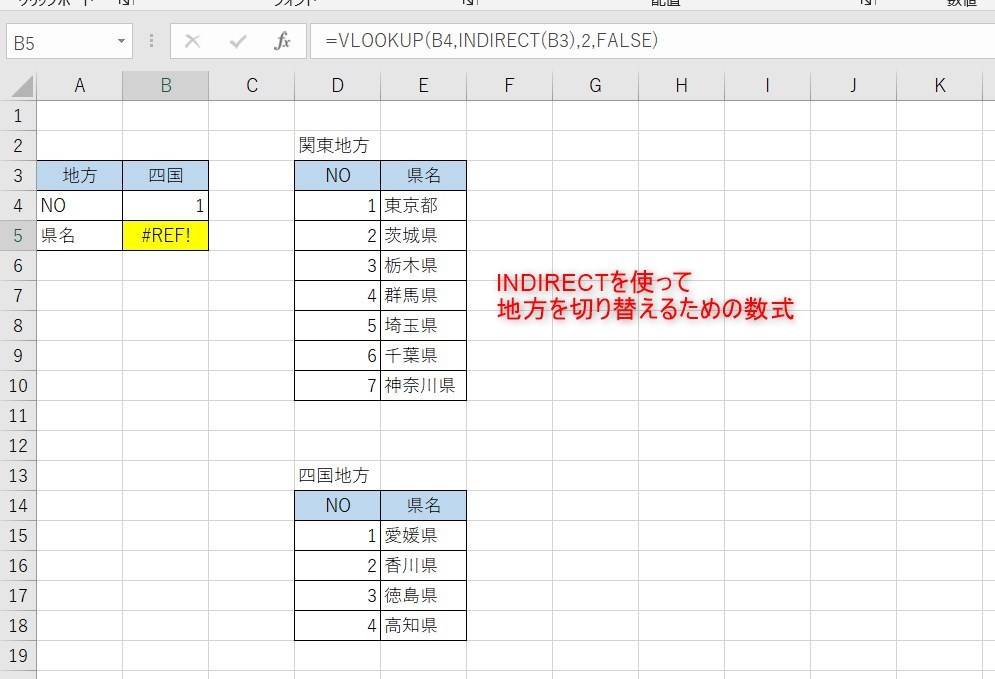Click the 香川県 cell
The image size is (995, 679).
[x=423, y=565]
